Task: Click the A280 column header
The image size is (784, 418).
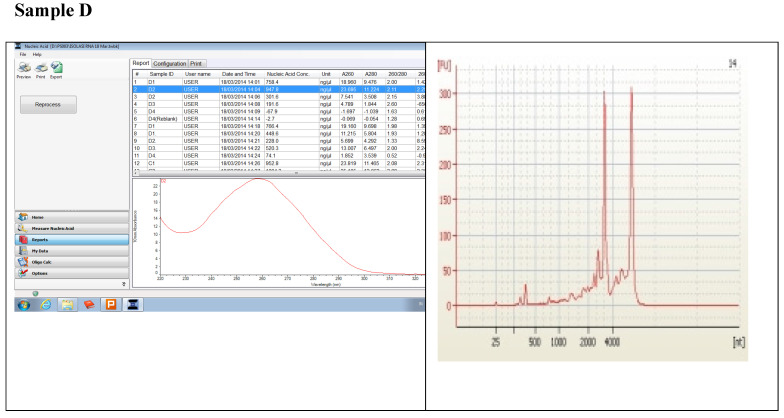Action: click(x=370, y=74)
